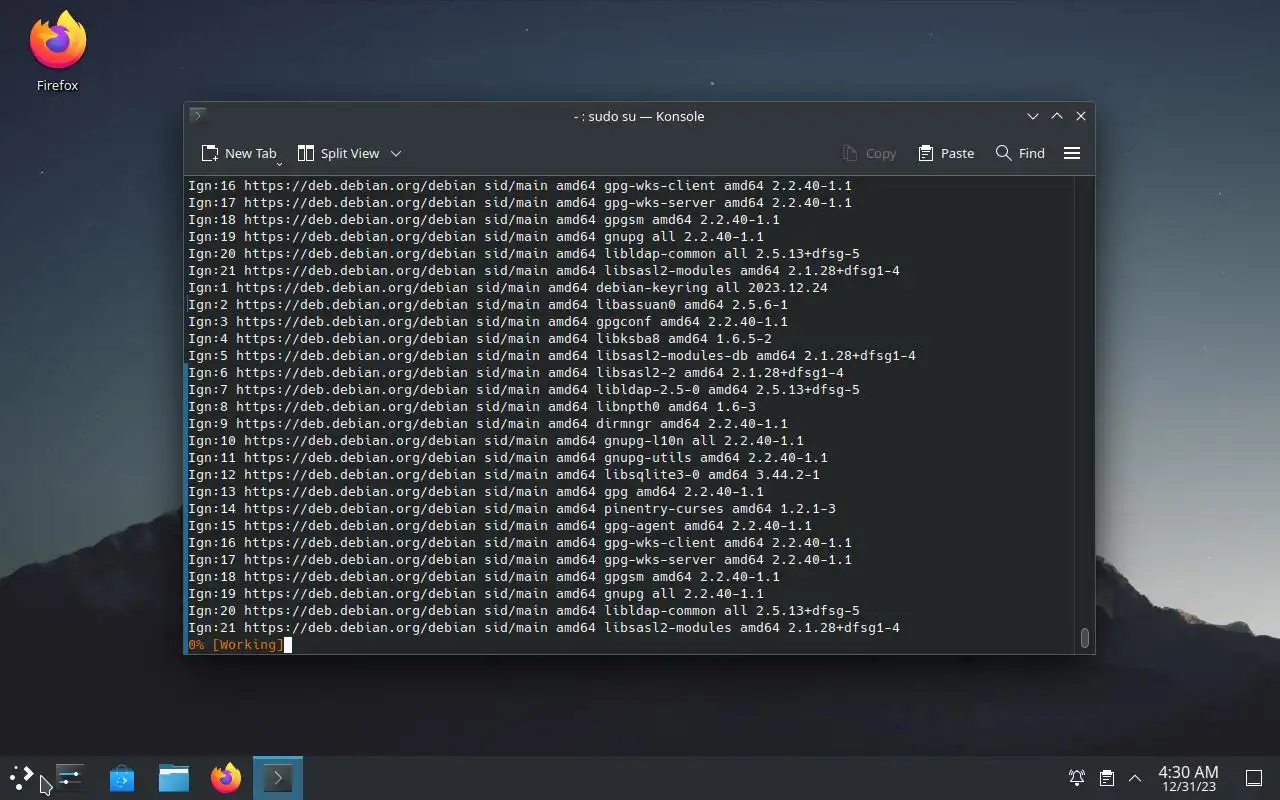1280x800 pixels.
Task: Click the line with libsasl2-modules-db amd64
Action: click(552, 356)
